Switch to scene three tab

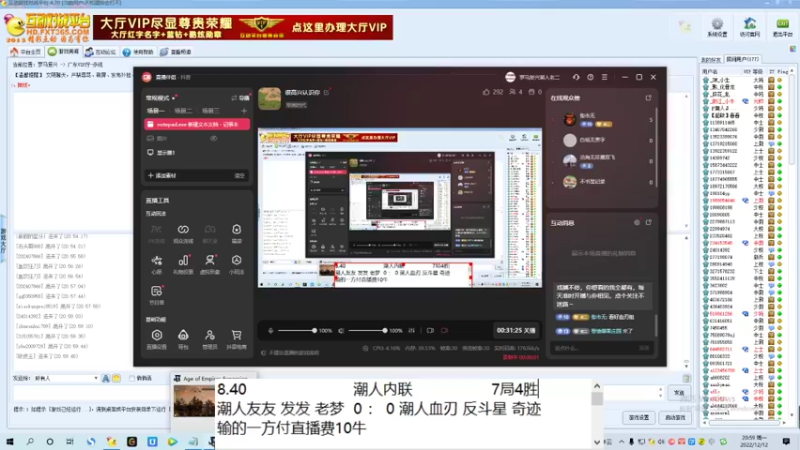[x=211, y=111]
